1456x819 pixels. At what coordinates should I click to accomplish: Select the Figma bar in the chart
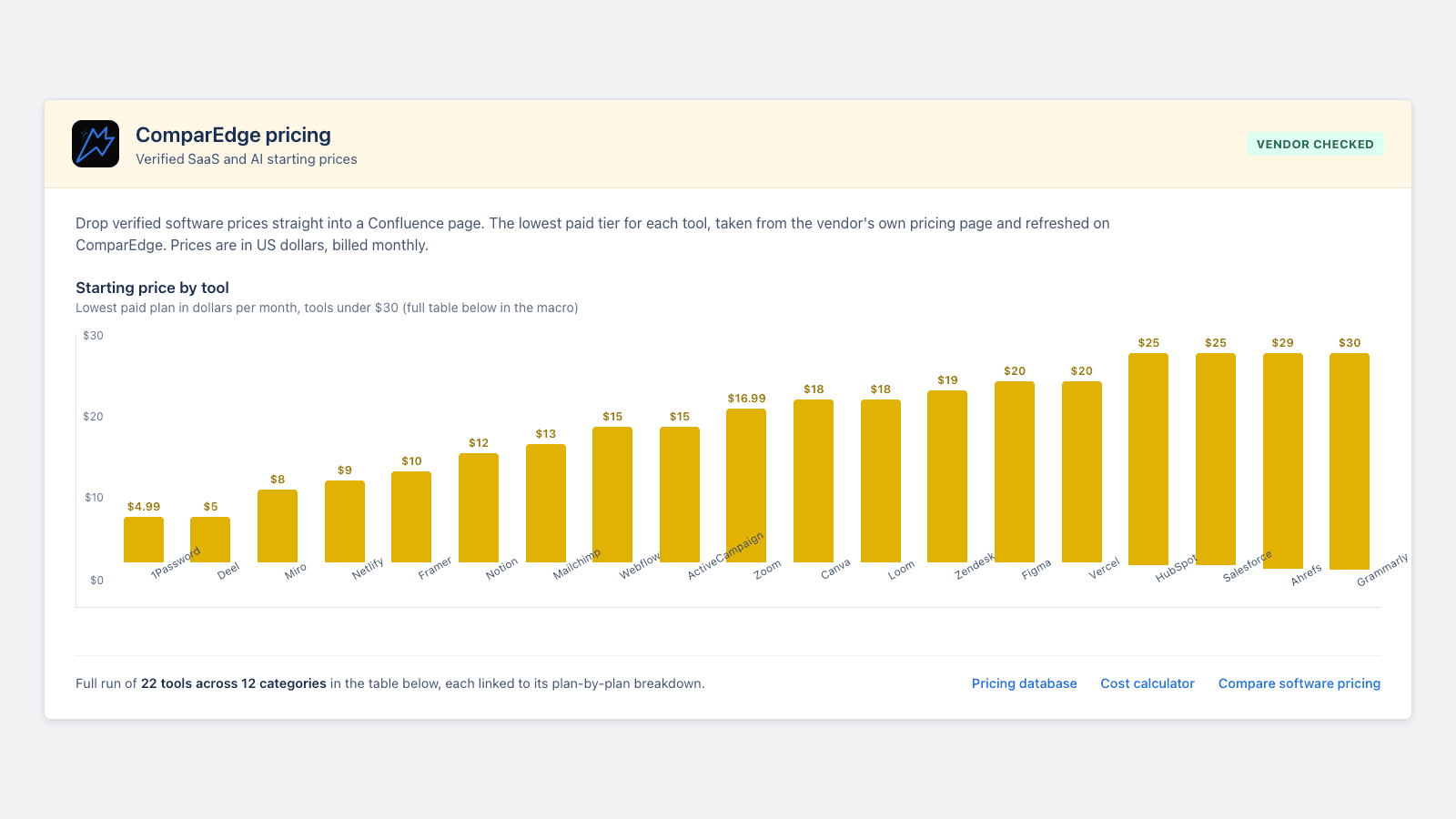1015,471
